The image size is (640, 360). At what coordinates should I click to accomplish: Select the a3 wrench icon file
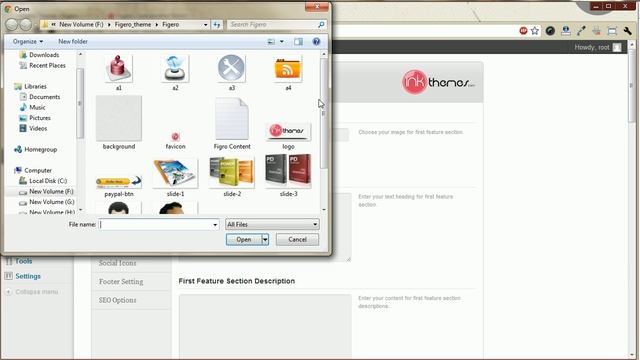click(231, 73)
